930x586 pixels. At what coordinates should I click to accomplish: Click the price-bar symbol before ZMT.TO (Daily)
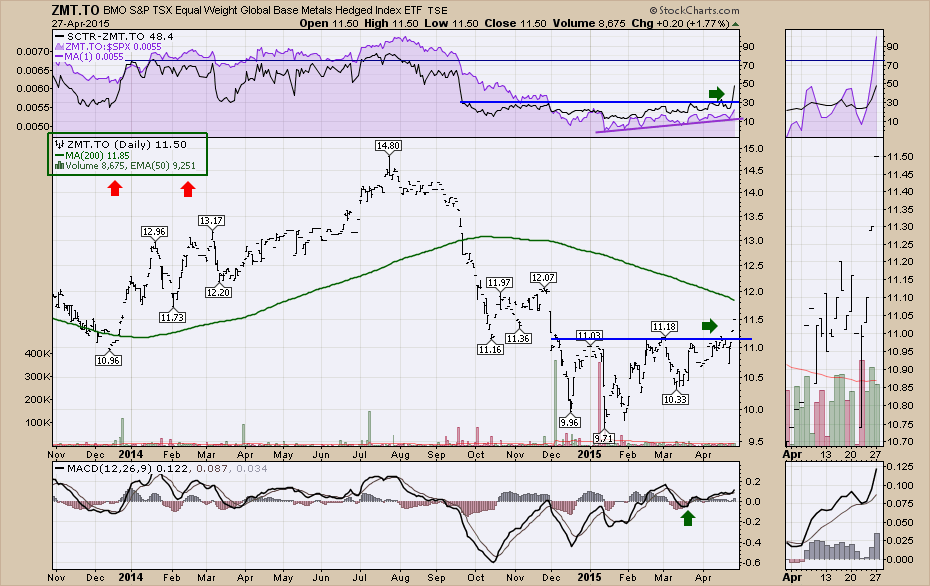coord(59,144)
